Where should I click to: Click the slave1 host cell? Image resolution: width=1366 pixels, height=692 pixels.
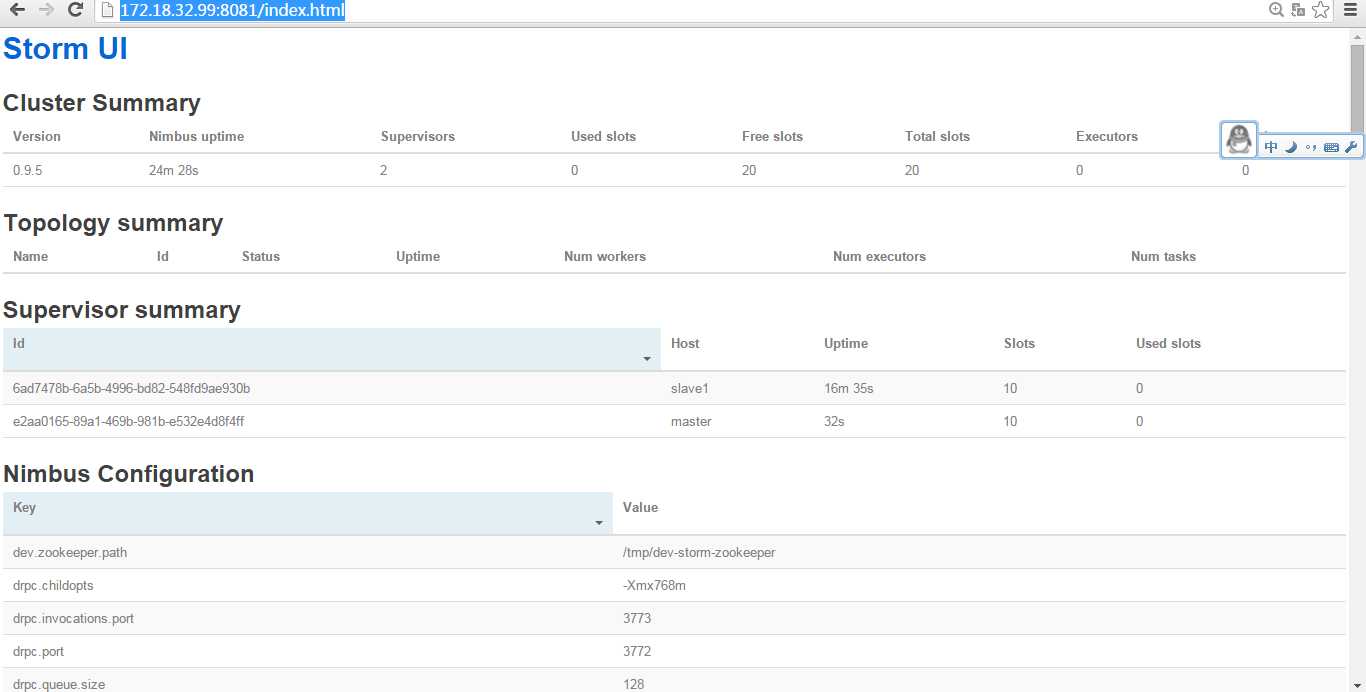pos(692,388)
